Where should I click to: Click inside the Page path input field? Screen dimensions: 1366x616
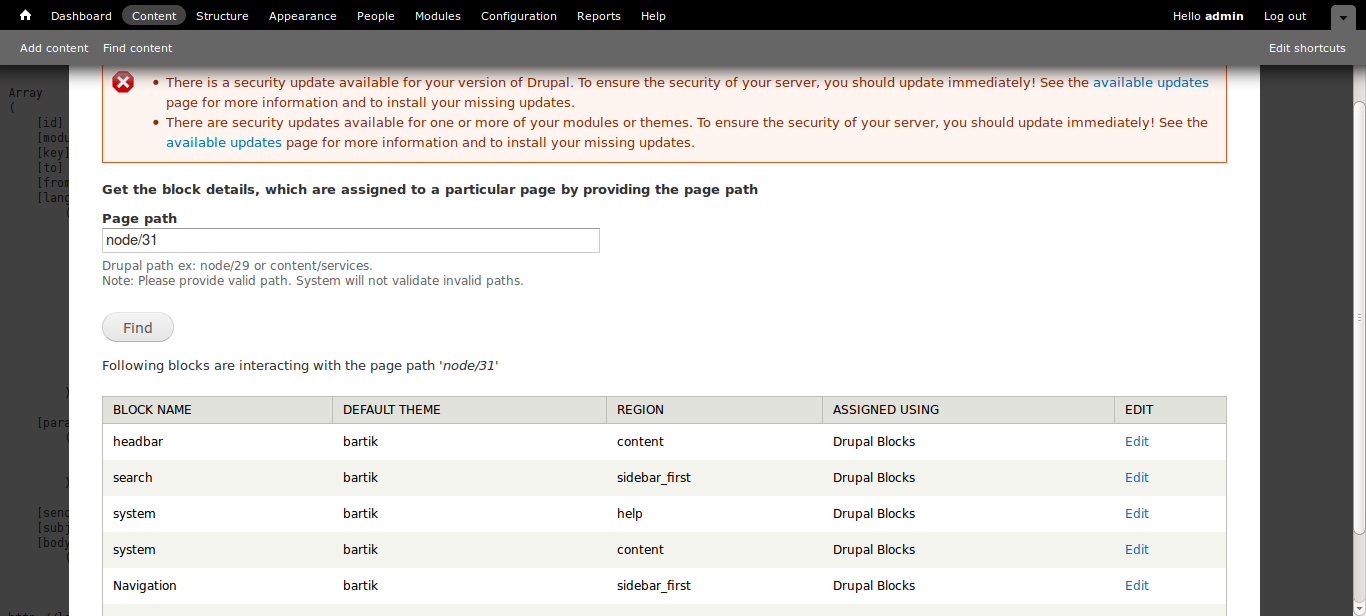(x=350, y=240)
